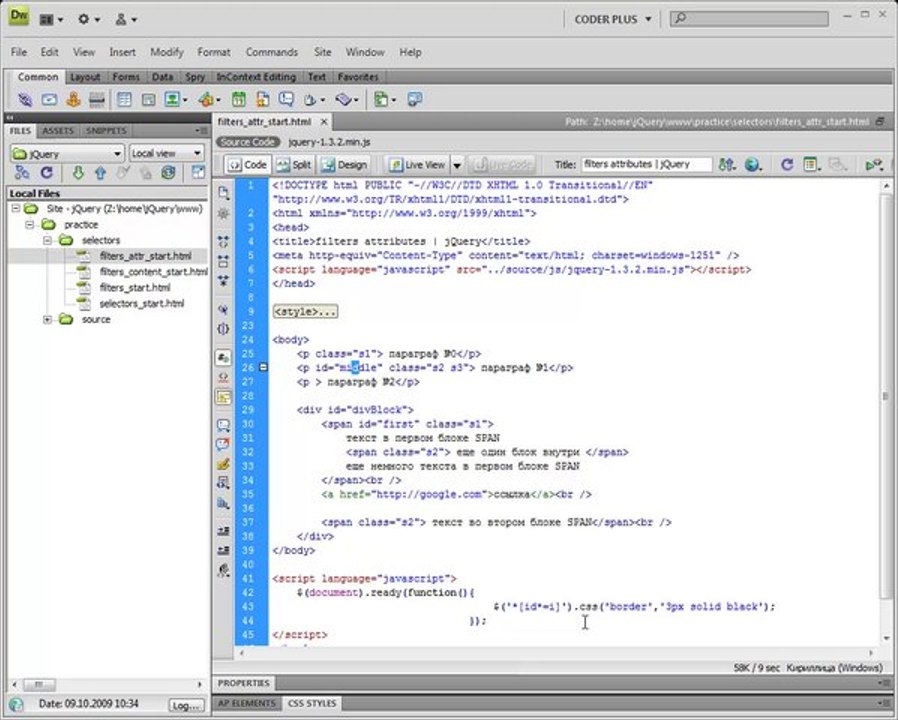Open related file jquery-1.3.2.min.js

(329, 142)
